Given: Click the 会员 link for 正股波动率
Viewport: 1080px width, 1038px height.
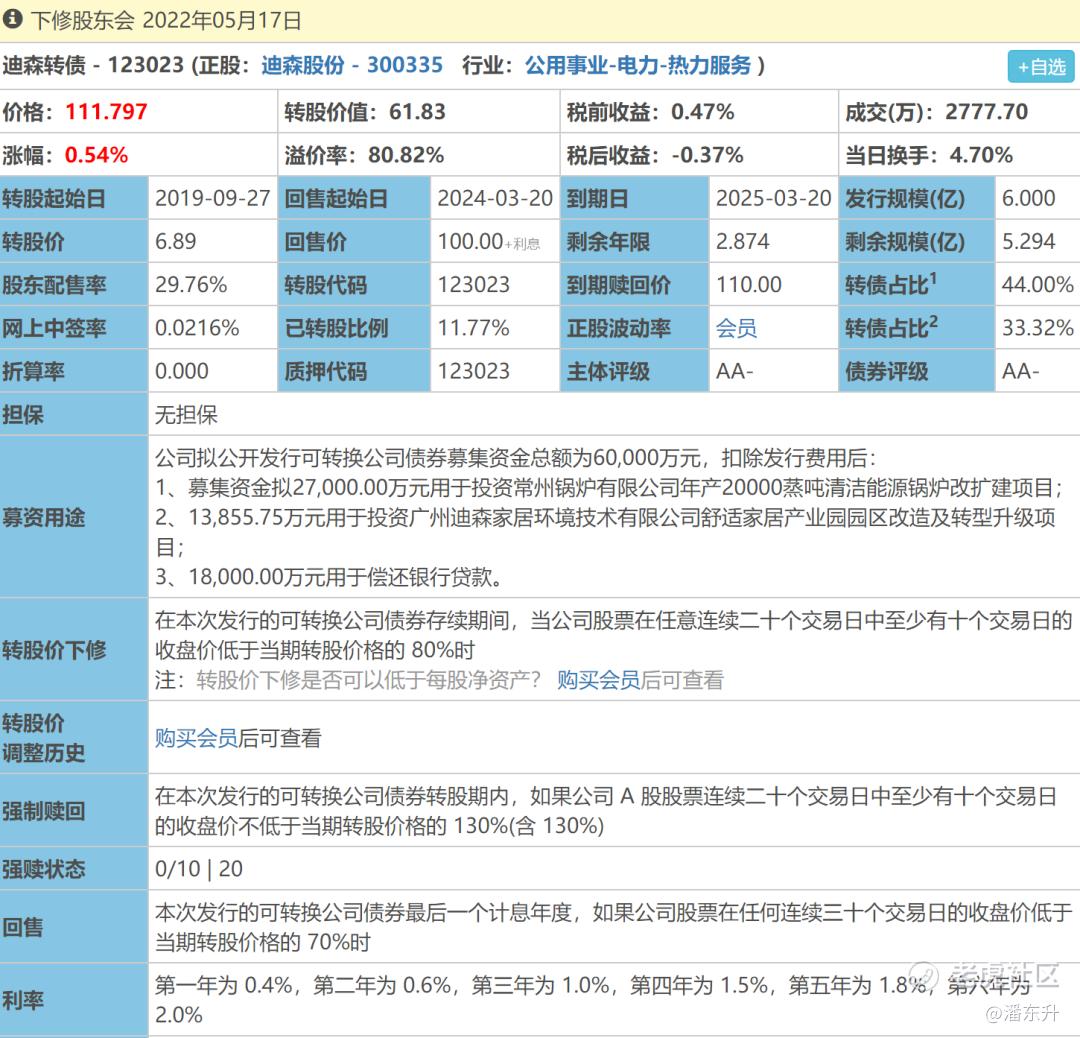Looking at the screenshot, I should [x=736, y=328].
